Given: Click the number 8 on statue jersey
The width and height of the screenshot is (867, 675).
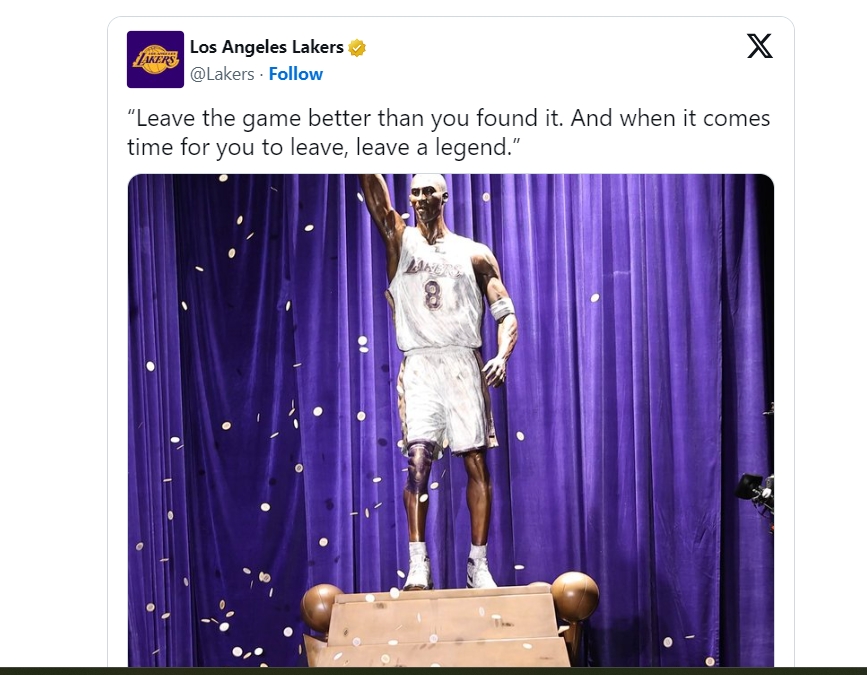Looking at the screenshot, I should pos(433,295).
